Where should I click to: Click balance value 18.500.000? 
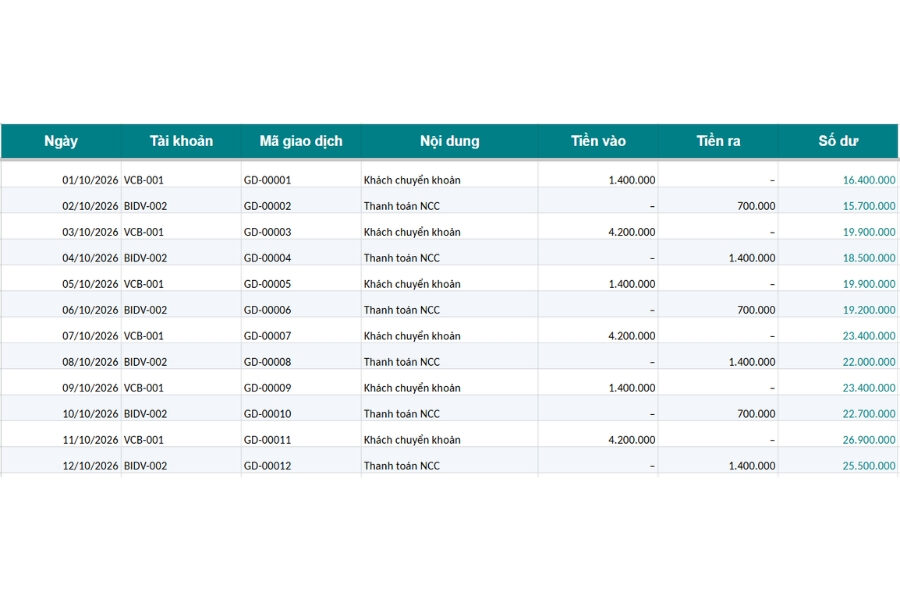pos(868,258)
